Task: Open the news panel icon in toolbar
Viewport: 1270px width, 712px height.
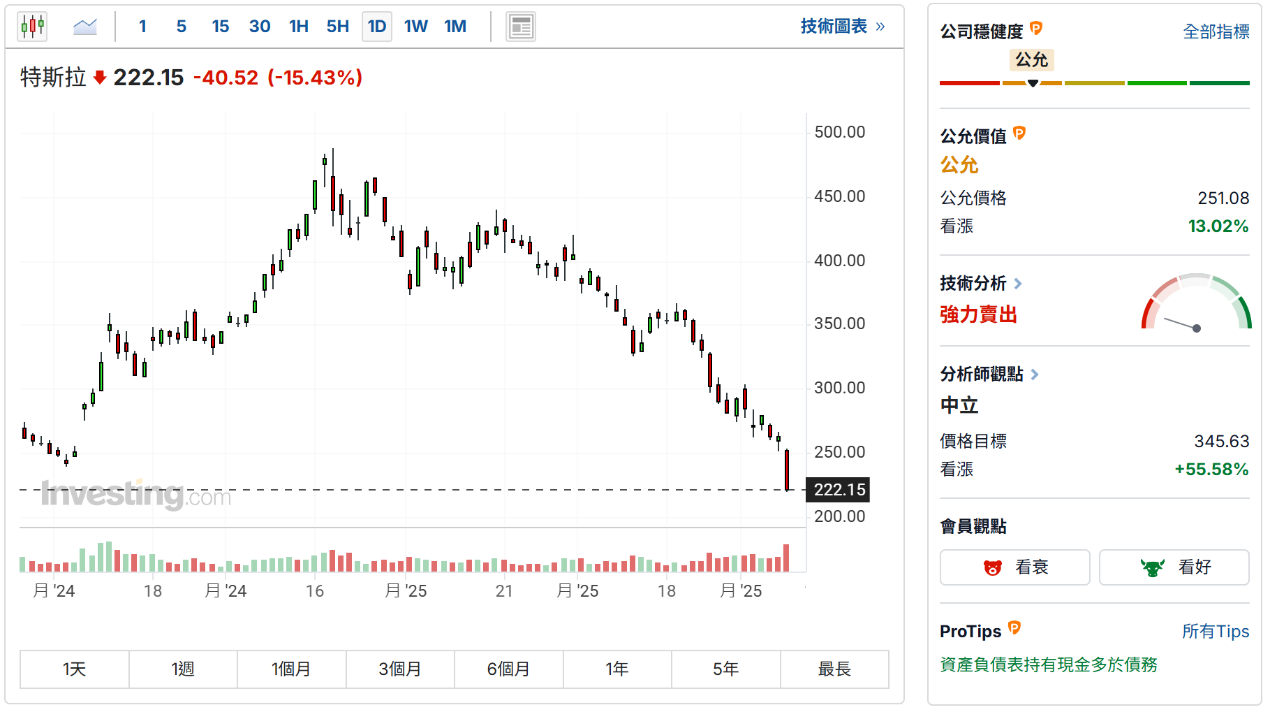Action: click(520, 26)
